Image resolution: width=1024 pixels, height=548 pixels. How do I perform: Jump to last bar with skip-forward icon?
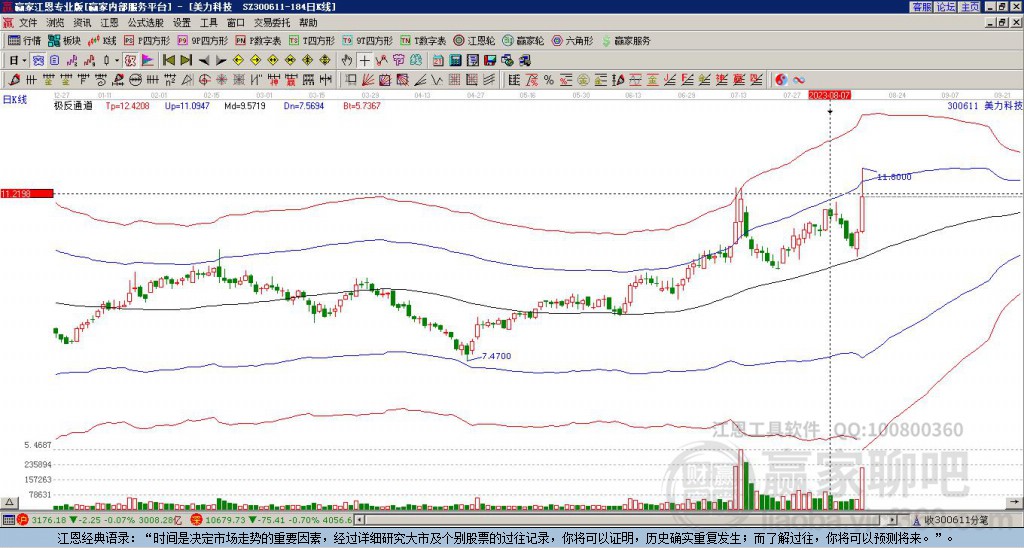pyautogui.click(x=186, y=61)
